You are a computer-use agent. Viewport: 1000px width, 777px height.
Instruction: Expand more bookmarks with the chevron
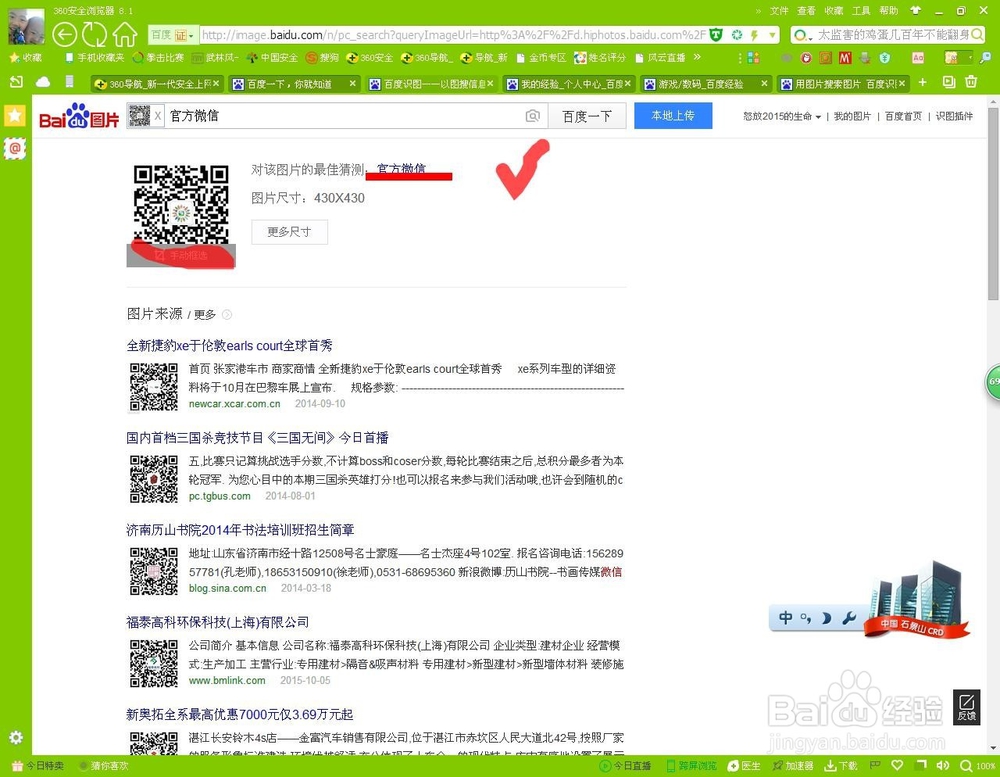tap(697, 57)
